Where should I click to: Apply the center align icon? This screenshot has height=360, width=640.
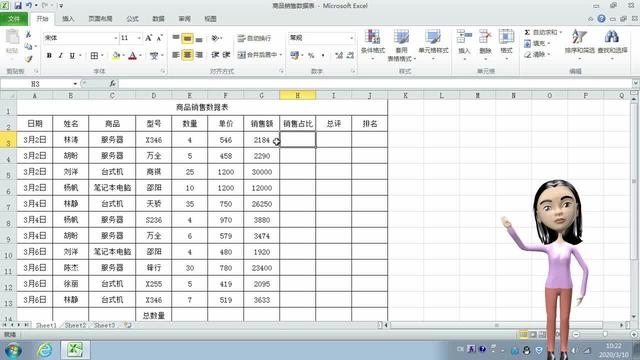187,55
